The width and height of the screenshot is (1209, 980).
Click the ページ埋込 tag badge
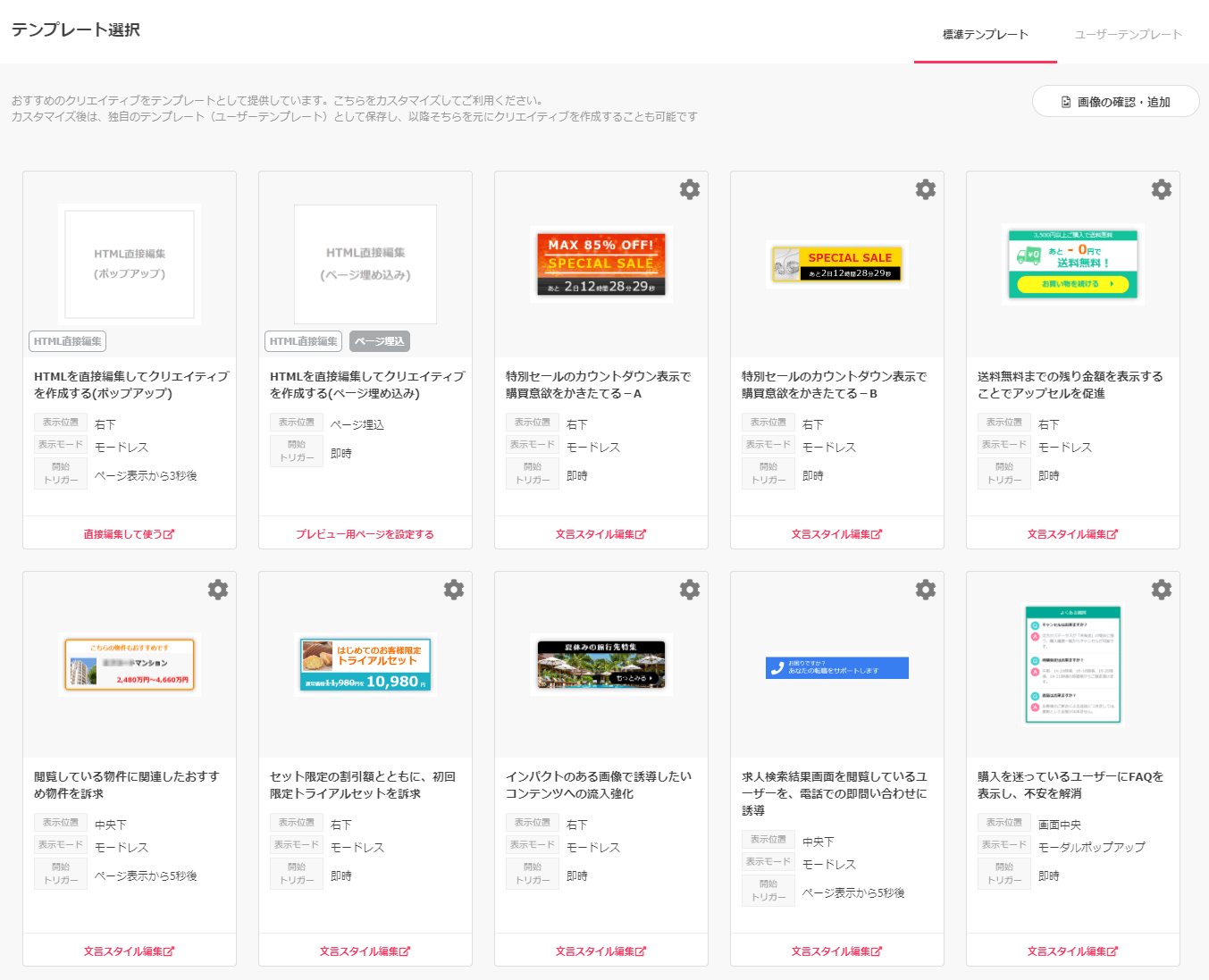pos(379,341)
